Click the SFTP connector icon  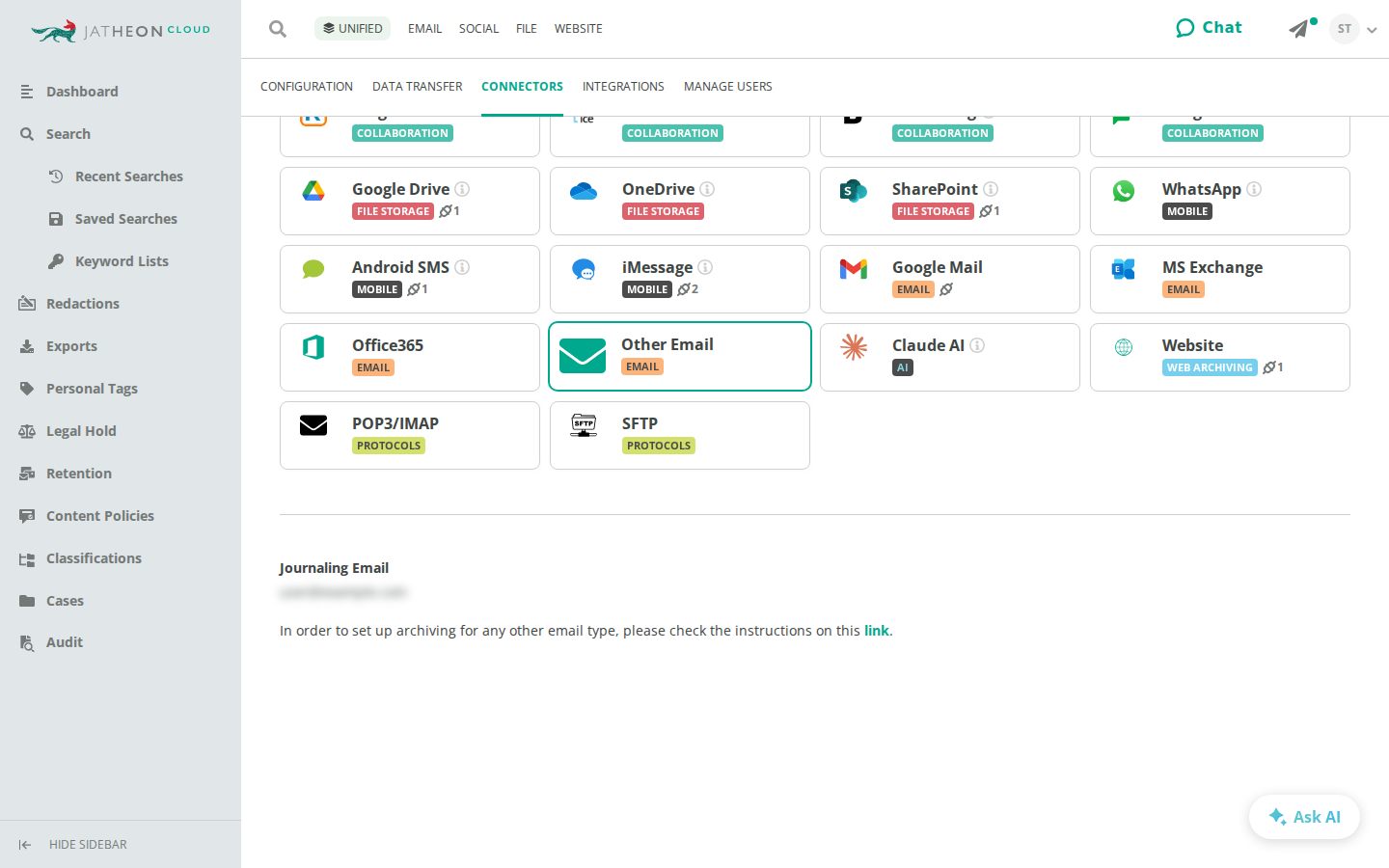click(584, 425)
